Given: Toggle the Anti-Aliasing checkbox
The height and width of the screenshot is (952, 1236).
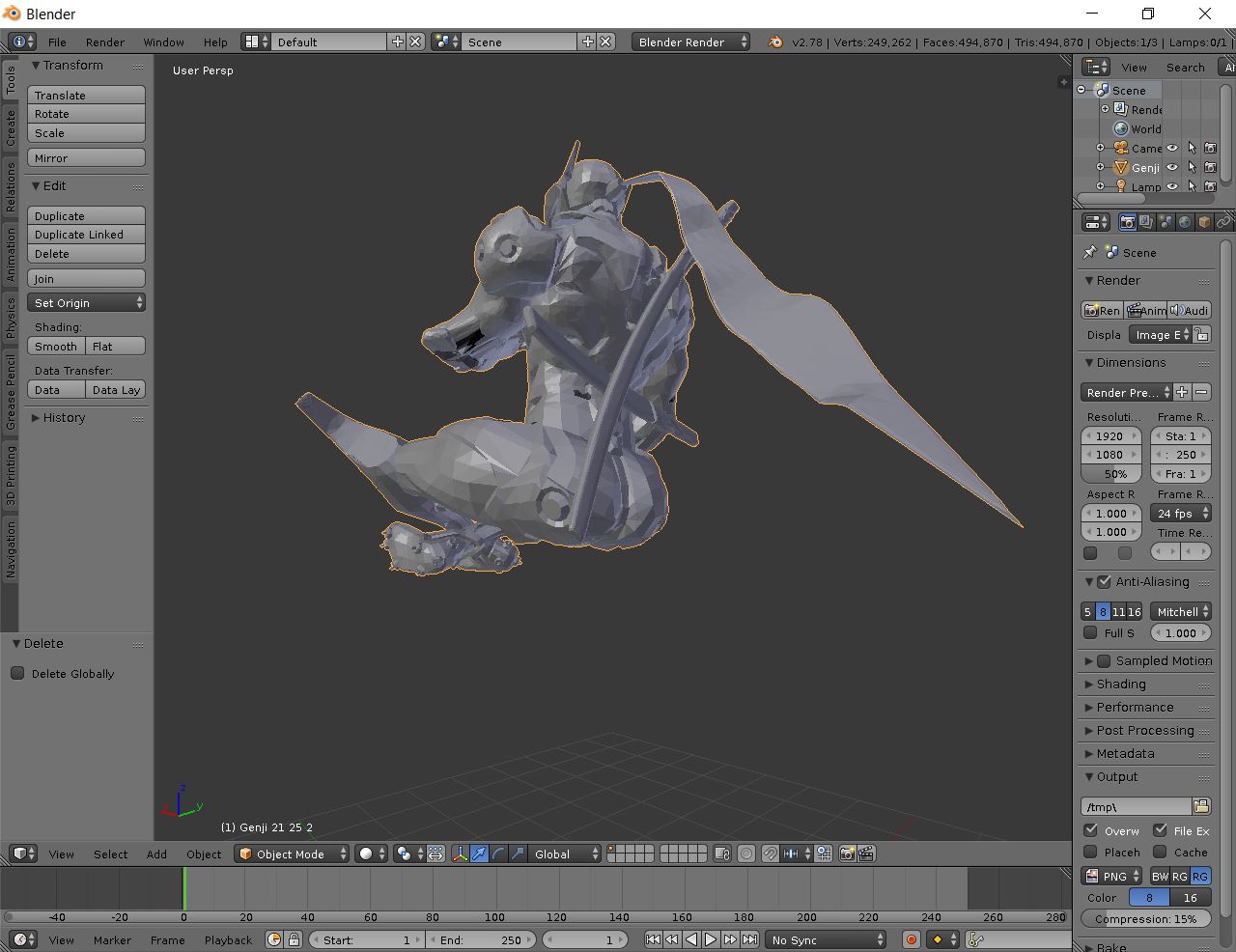Looking at the screenshot, I should coord(1104,581).
